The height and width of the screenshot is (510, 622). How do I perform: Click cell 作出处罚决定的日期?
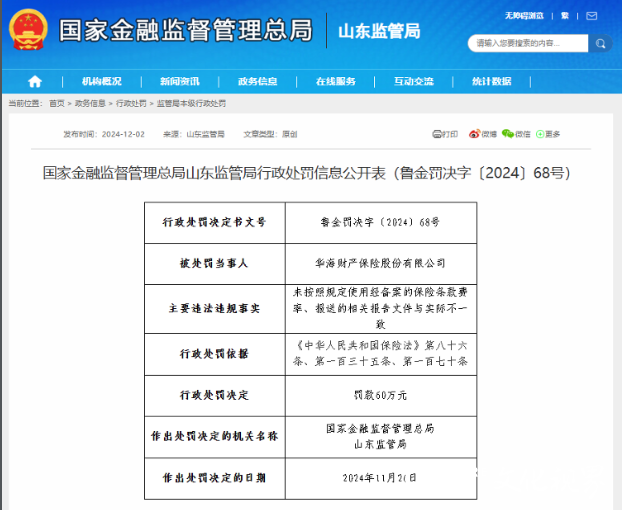(x=215, y=478)
